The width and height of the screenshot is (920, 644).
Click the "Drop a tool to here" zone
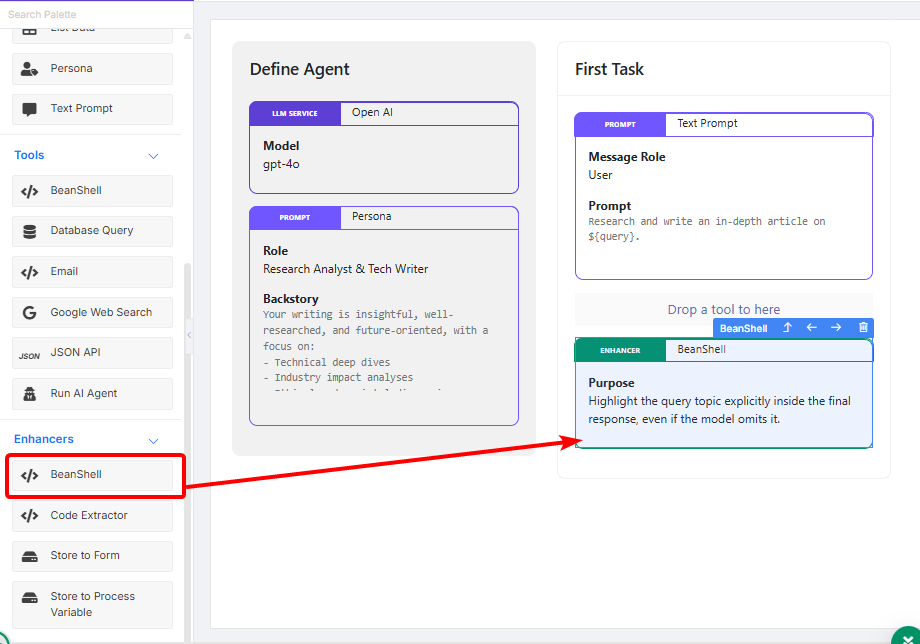pyautogui.click(x=723, y=310)
